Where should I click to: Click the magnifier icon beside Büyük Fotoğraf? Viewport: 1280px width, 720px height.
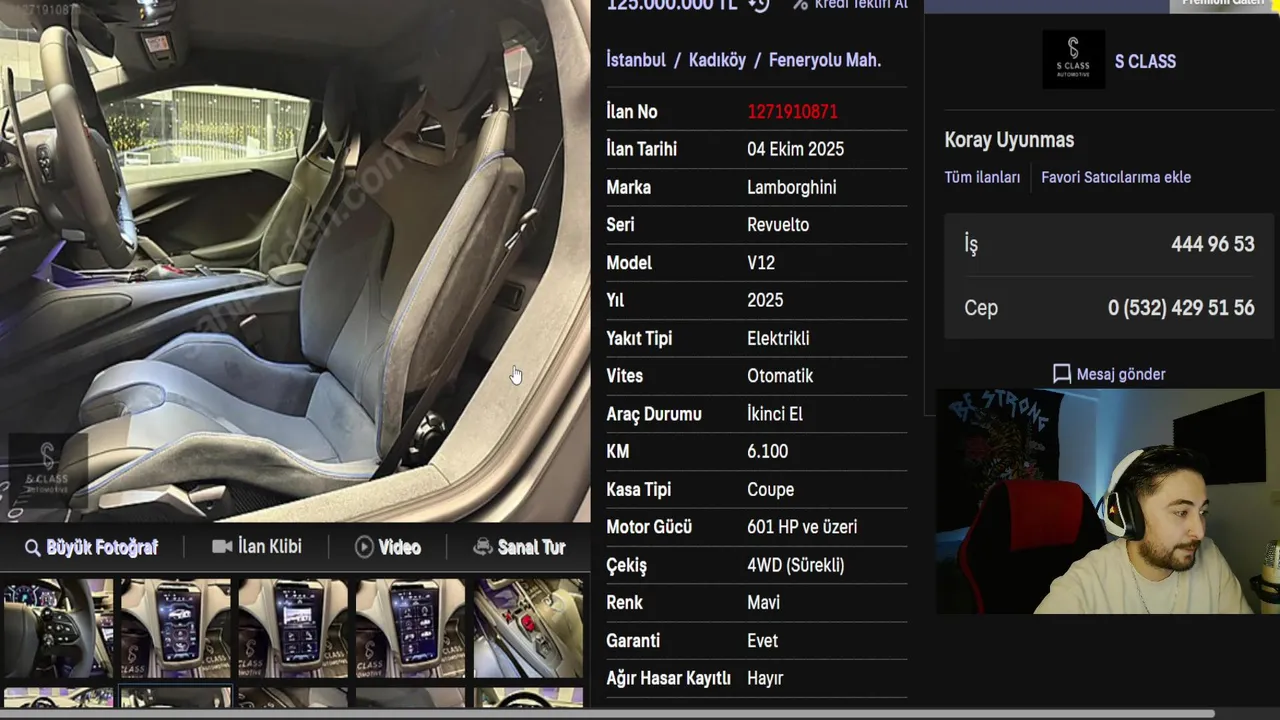click(32, 548)
